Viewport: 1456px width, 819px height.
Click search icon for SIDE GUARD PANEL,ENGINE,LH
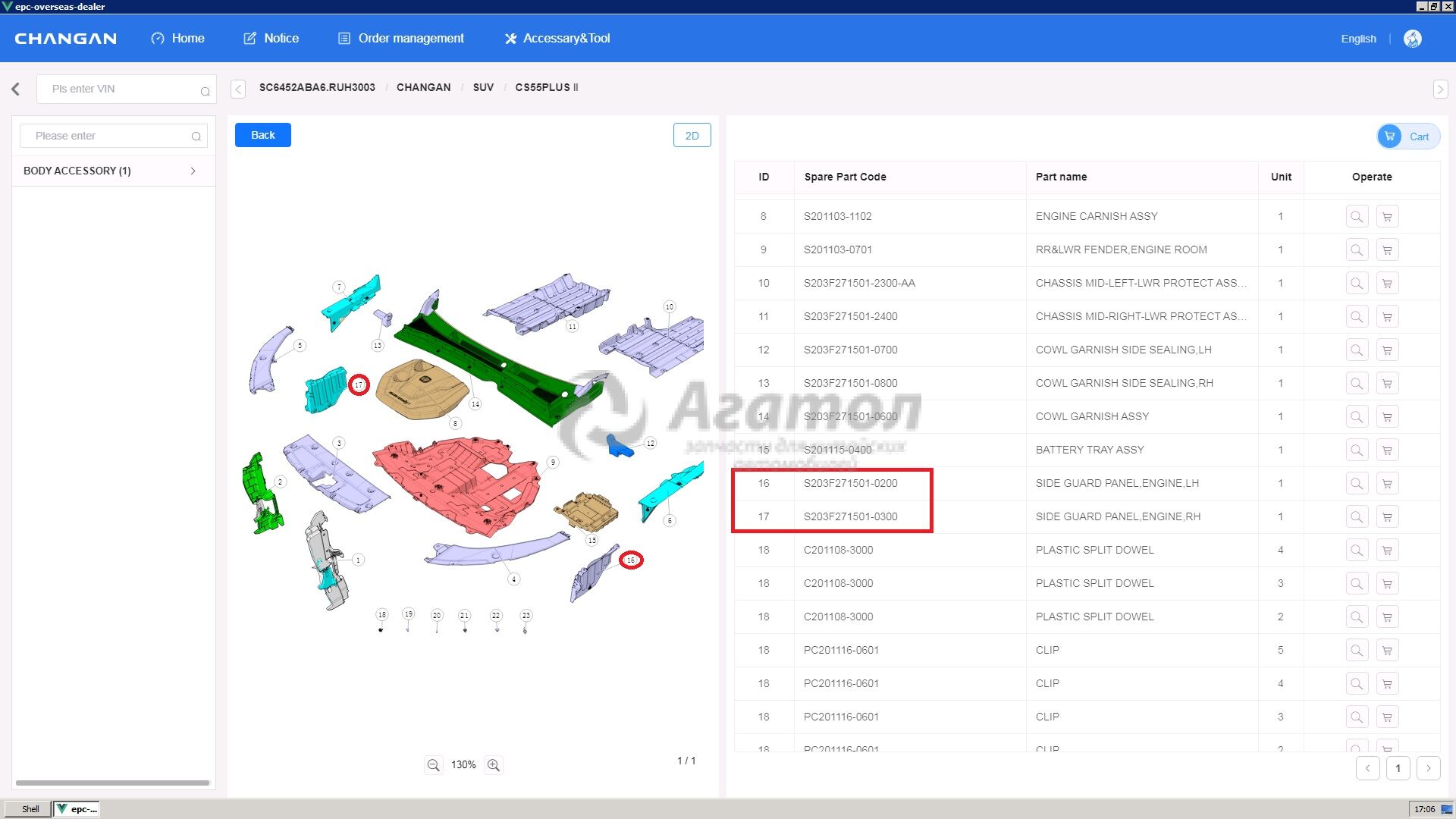[1356, 484]
